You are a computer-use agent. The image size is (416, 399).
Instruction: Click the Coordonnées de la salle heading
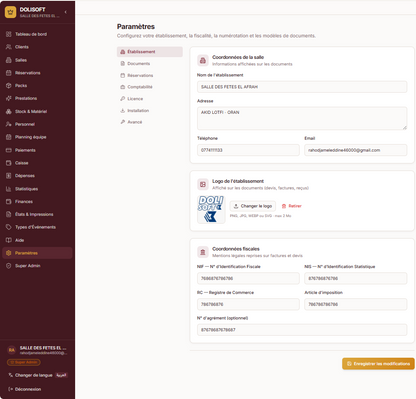coord(238,57)
